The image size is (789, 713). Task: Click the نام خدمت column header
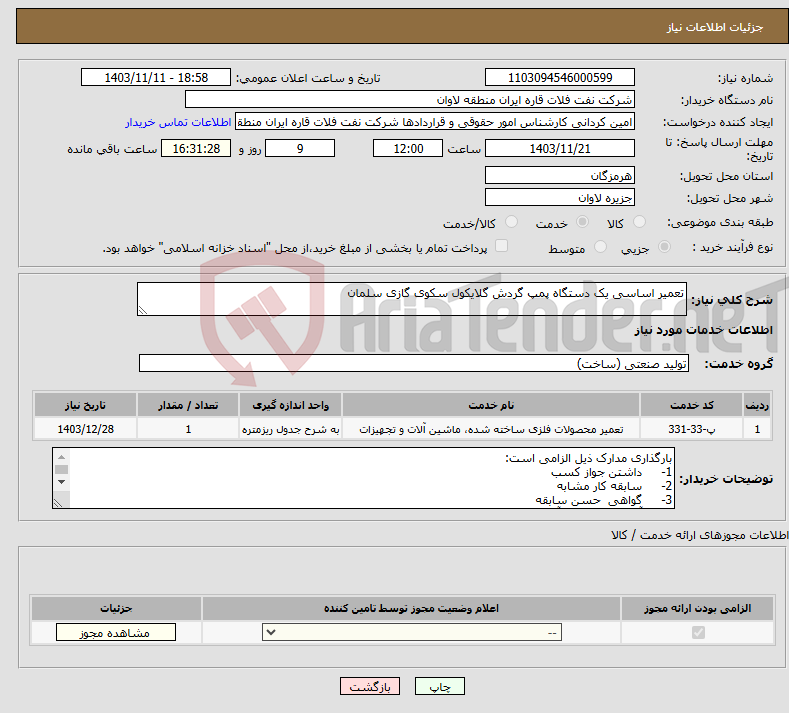491,405
